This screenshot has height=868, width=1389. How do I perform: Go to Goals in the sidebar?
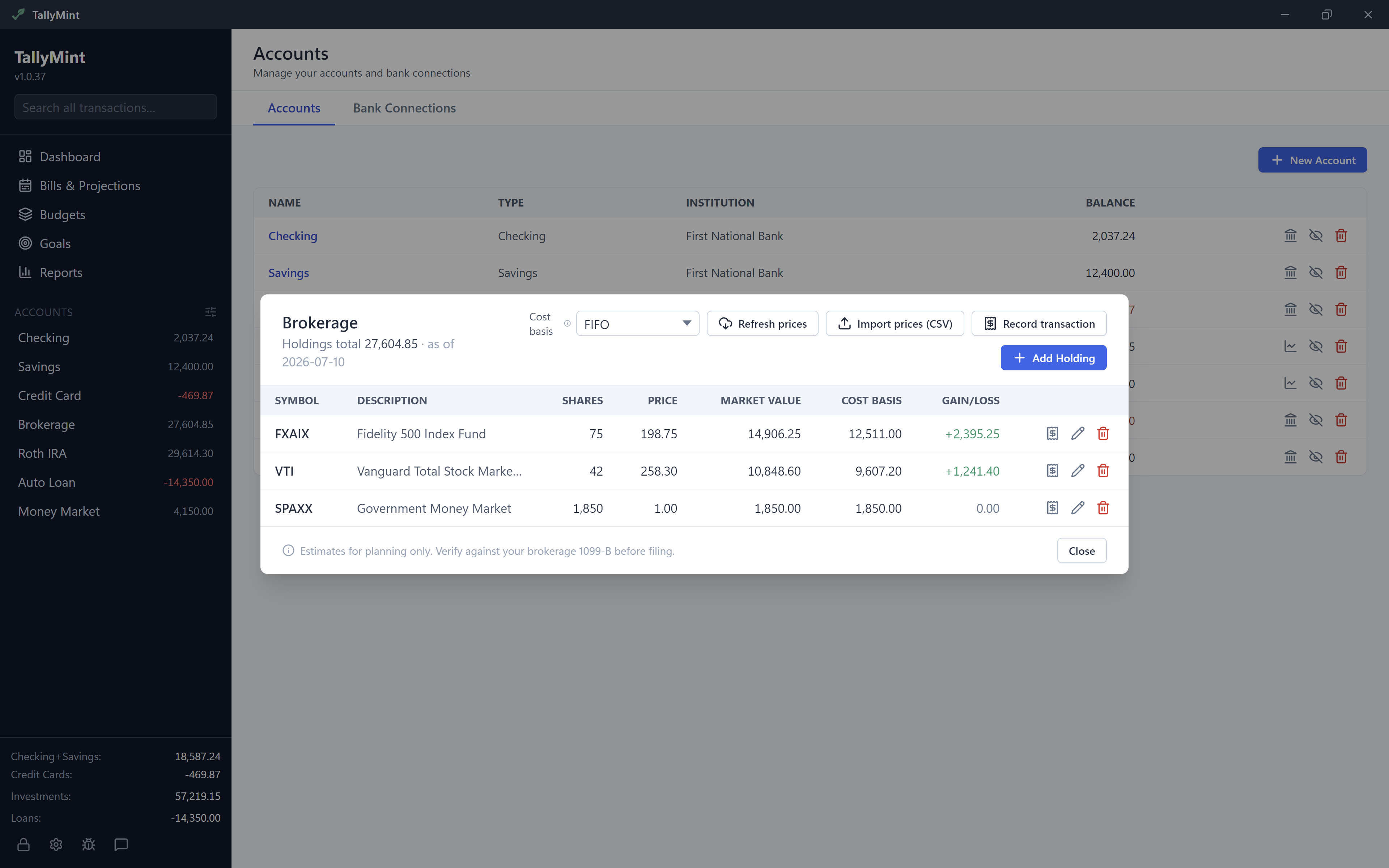click(115, 243)
